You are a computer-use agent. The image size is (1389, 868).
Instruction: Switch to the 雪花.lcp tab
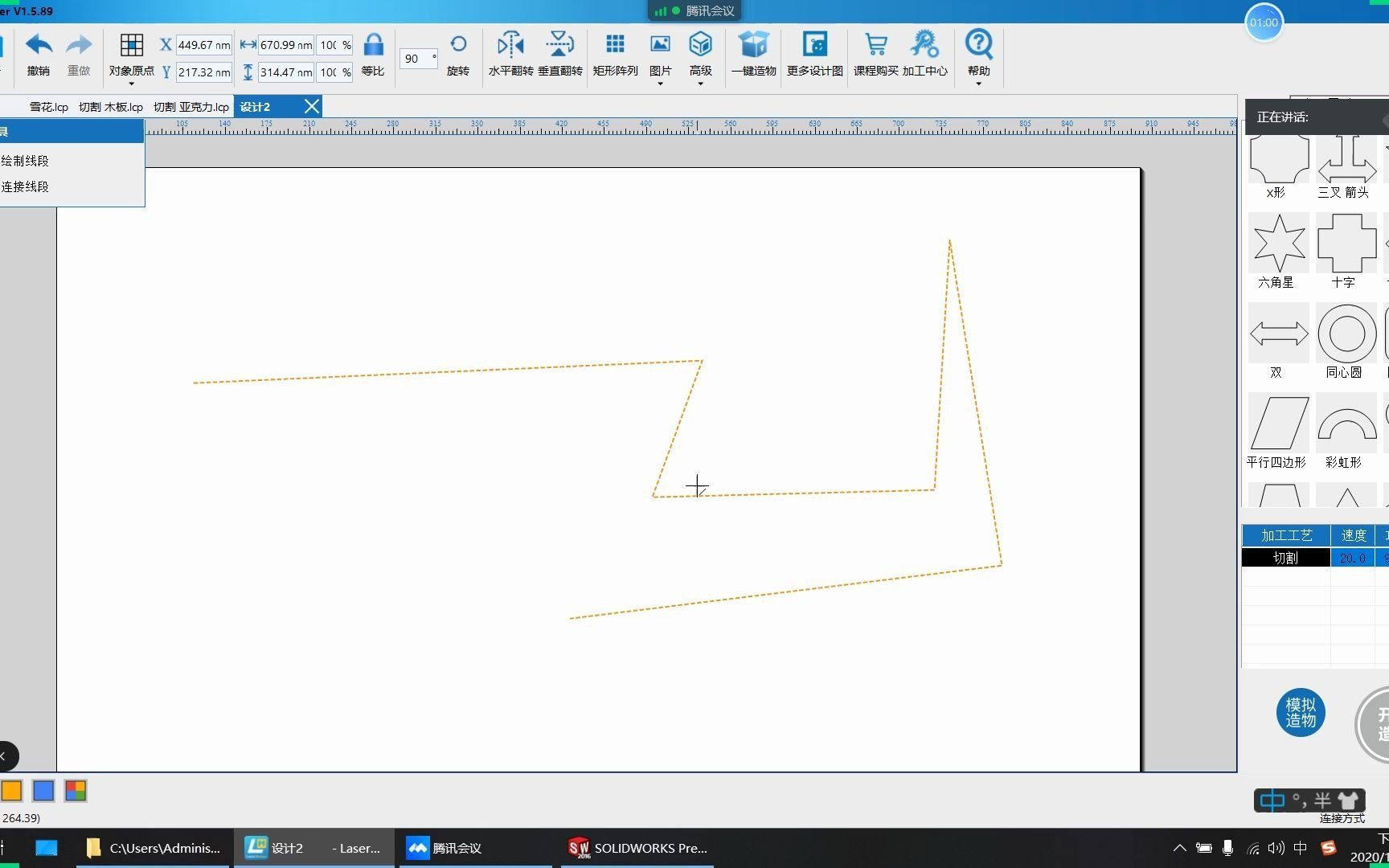pyautogui.click(x=48, y=107)
